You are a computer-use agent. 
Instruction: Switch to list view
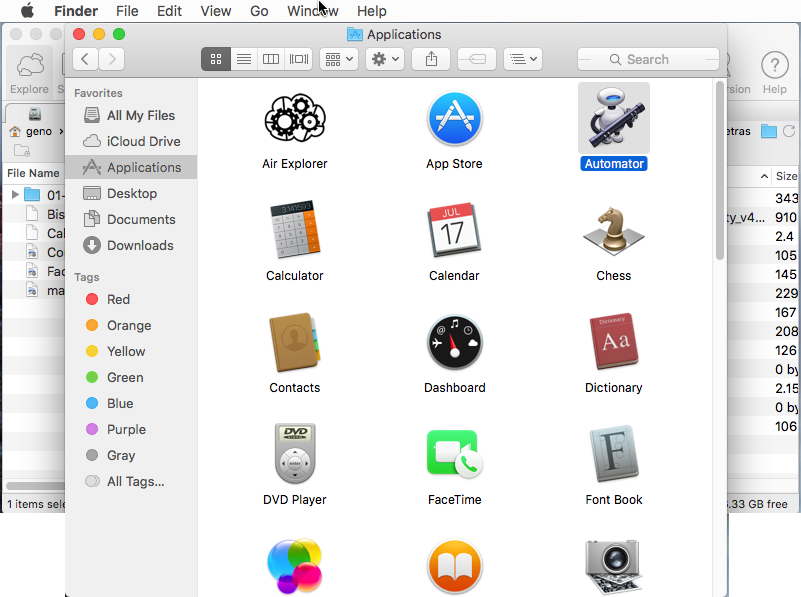[x=244, y=59]
